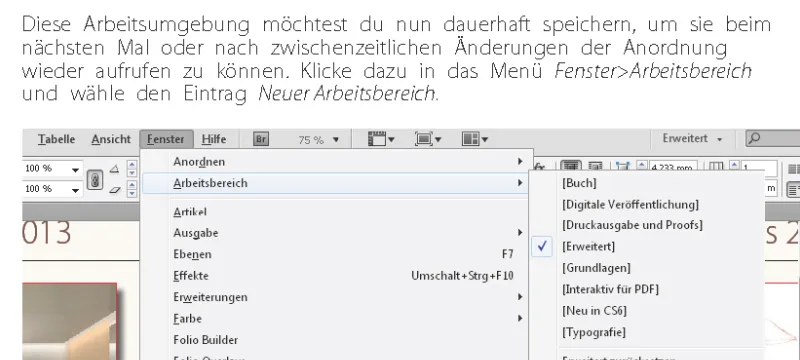Open Adobe Bridge via the Br icon
800x360 pixels.
pos(261,139)
